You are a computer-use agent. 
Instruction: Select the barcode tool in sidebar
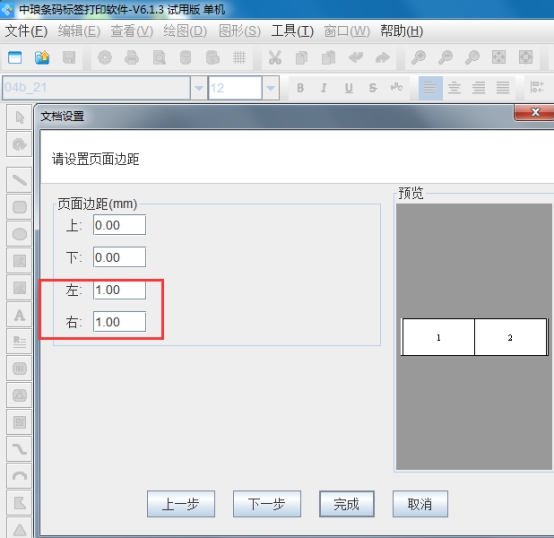pyautogui.click(x=19, y=368)
